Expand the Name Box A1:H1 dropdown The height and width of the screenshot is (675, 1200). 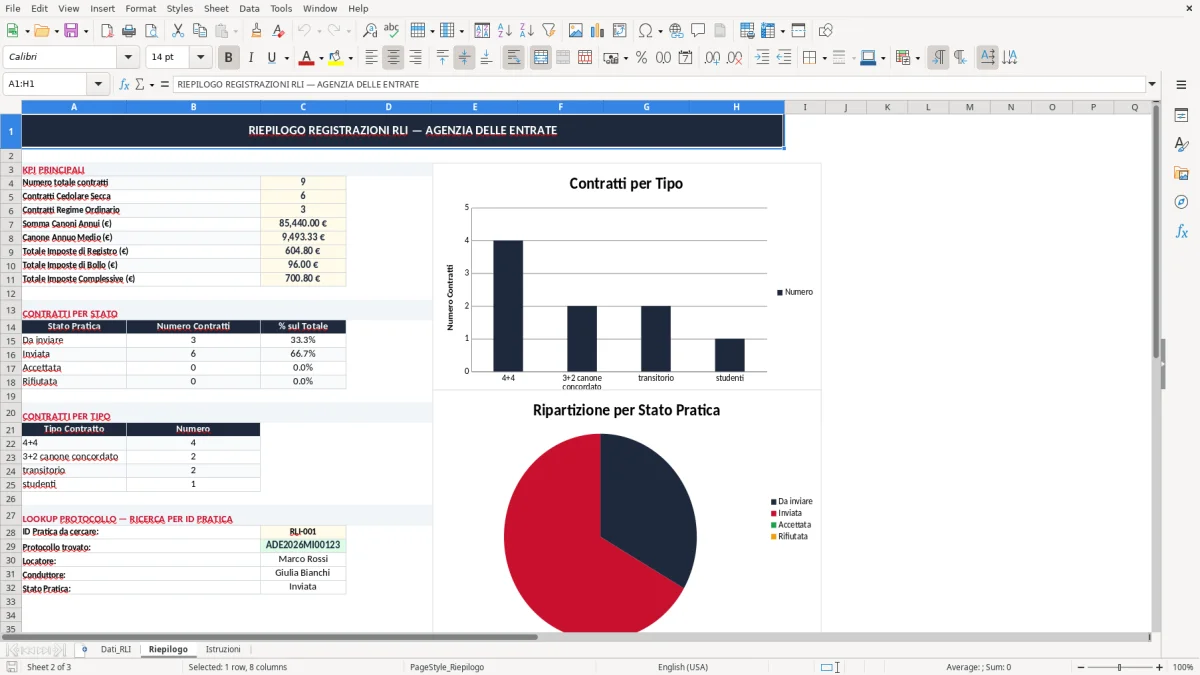[x=98, y=84]
